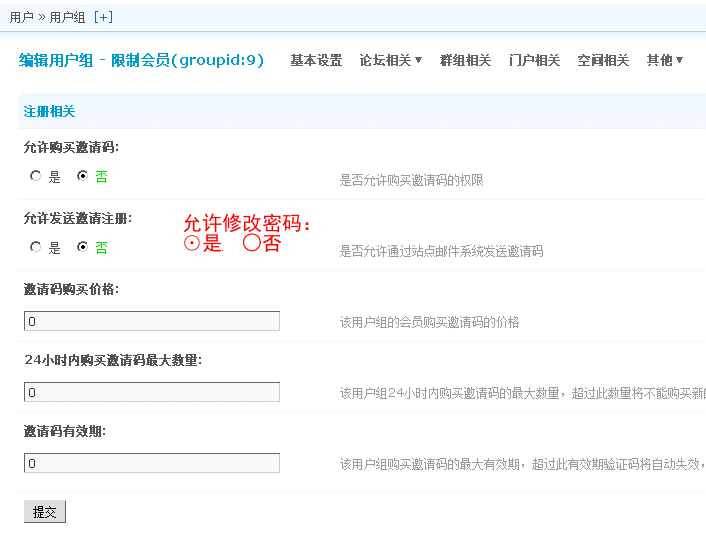Click the [+] link next to 用户组
Image resolution: width=706 pixels, height=533 pixels.
(x=103, y=17)
